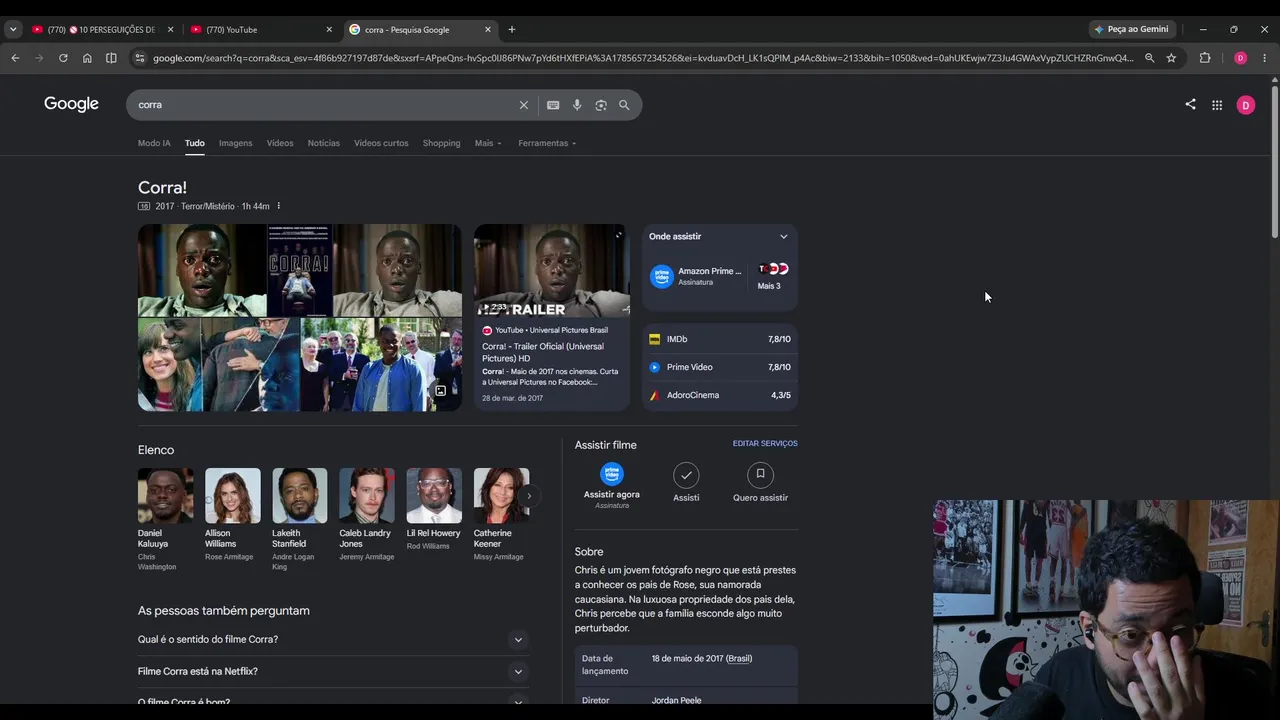Click the EDITAR SERVIÇOS link

(765, 443)
